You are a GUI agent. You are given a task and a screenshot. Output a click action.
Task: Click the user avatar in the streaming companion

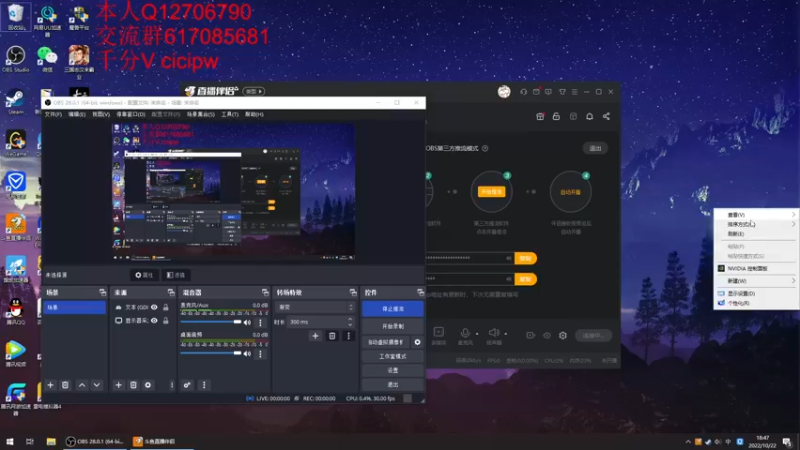[x=504, y=92]
